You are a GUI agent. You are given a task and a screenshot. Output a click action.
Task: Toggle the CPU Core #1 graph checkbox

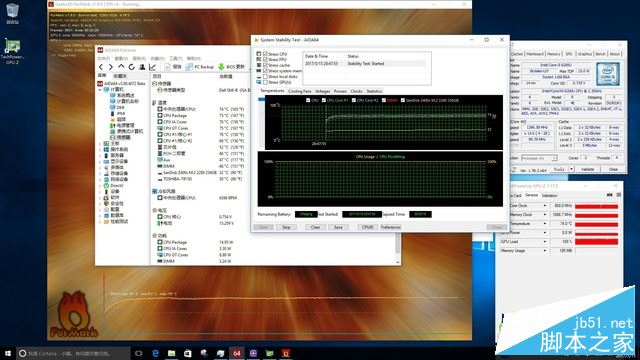(x=324, y=100)
